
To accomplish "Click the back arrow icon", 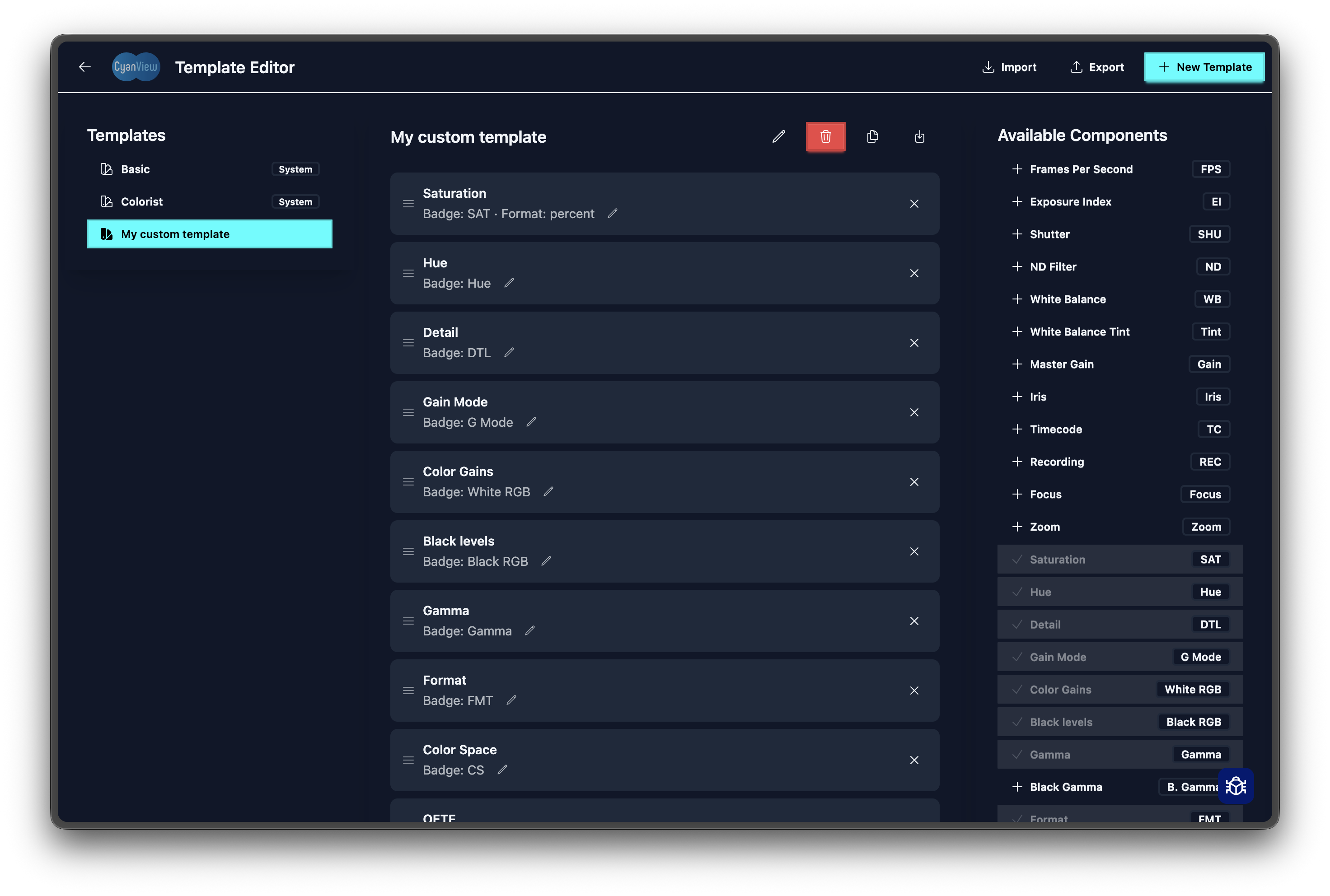I will point(84,67).
